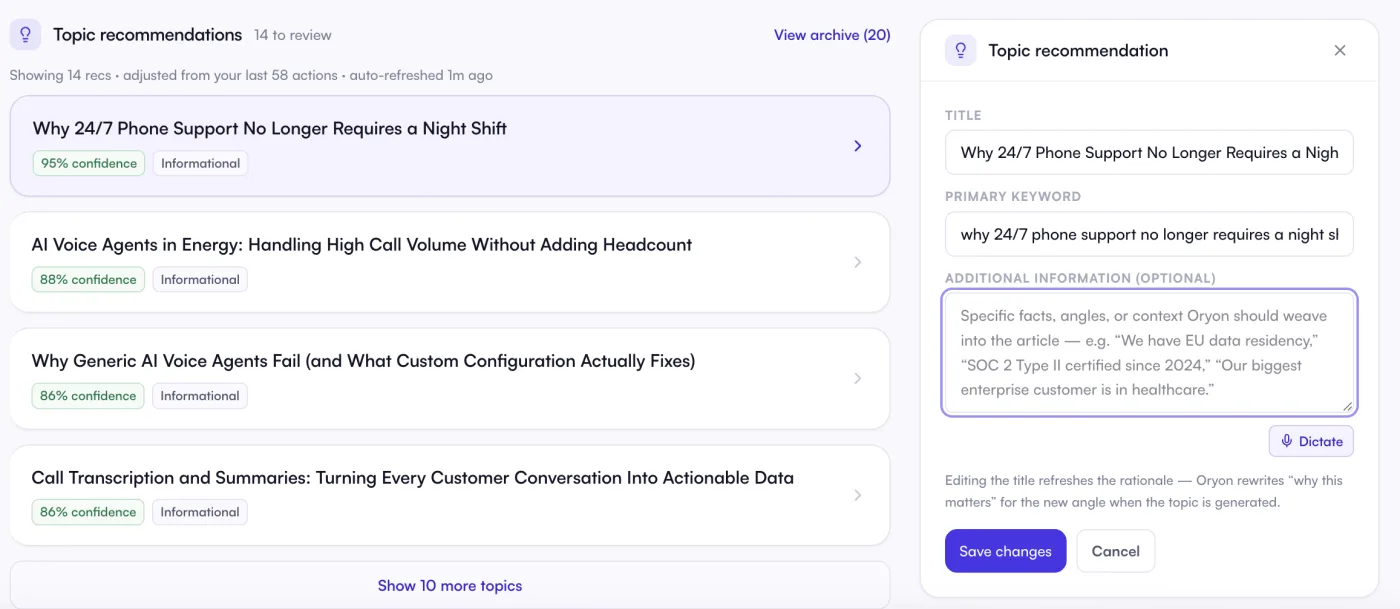Focus the Additional Information textarea
This screenshot has height=609, width=1400.
tap(1149, 353)
